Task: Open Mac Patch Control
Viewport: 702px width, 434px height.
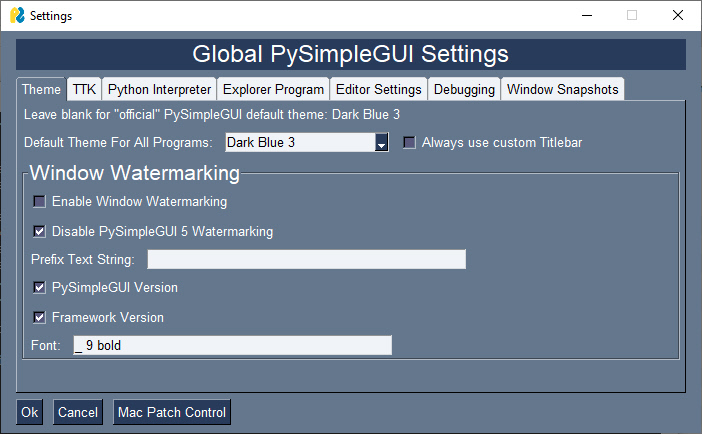Action: click(172, 412)
